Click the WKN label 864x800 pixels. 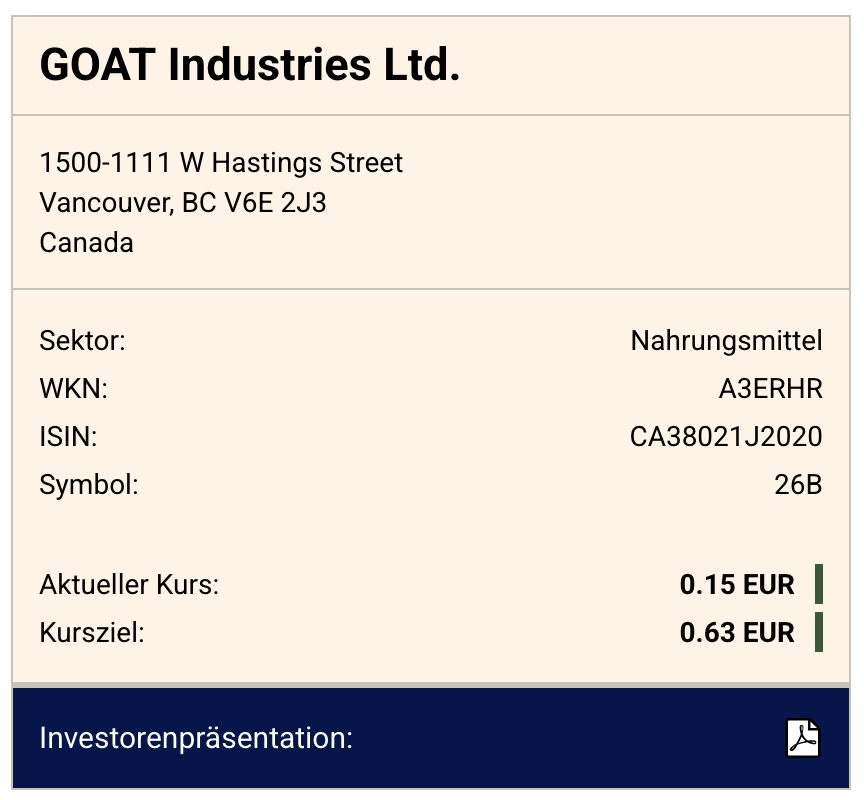73,389
